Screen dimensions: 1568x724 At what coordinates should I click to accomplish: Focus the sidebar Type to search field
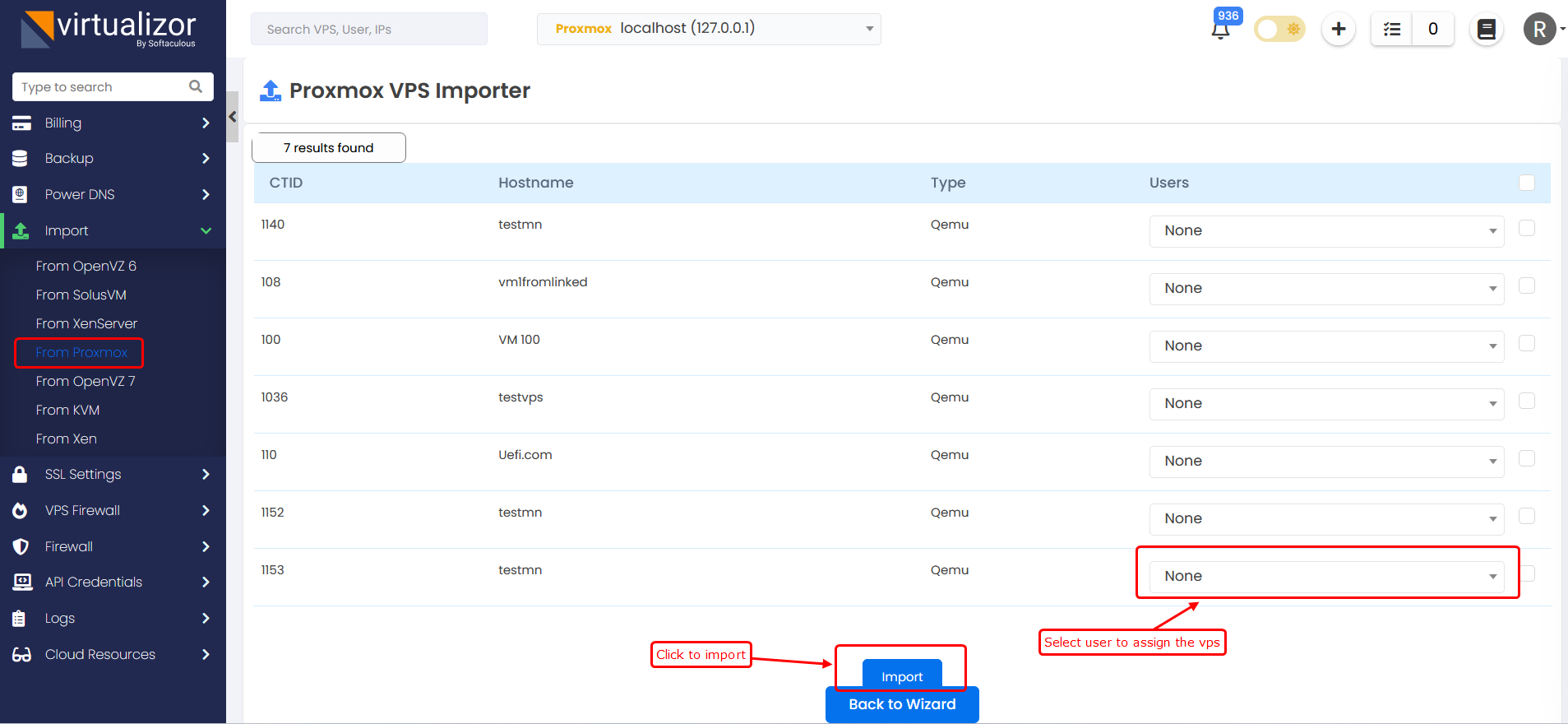[113, 86]
